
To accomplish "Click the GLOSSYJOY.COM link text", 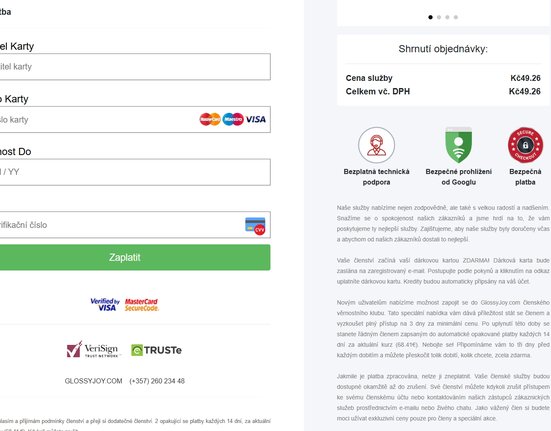I will 93,381.
